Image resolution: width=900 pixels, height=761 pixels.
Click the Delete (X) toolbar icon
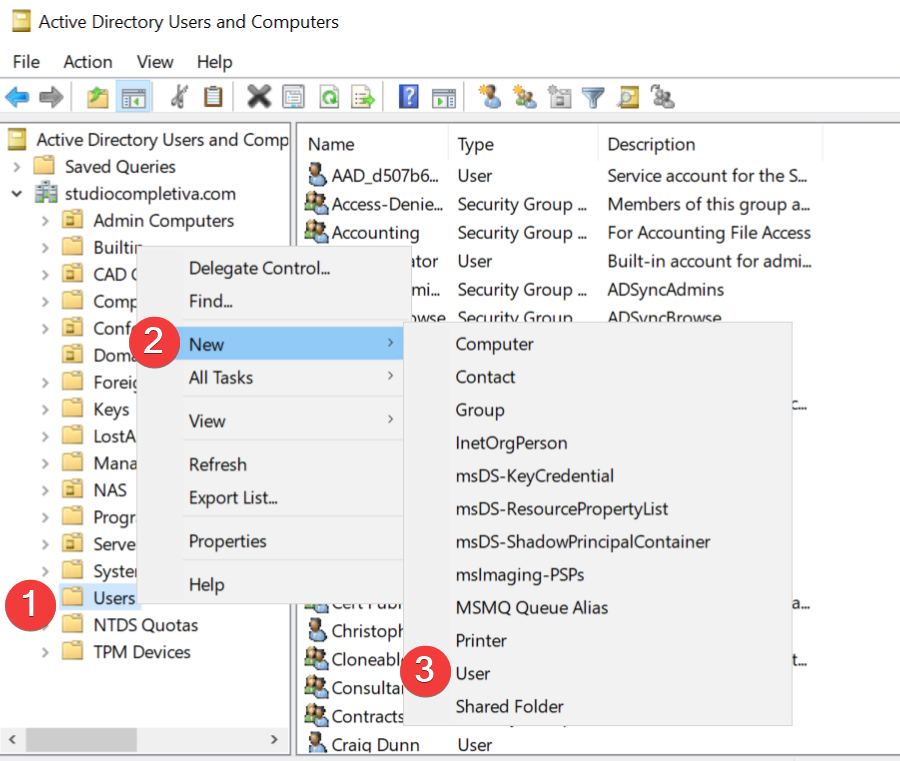click(x=258, y=96)
